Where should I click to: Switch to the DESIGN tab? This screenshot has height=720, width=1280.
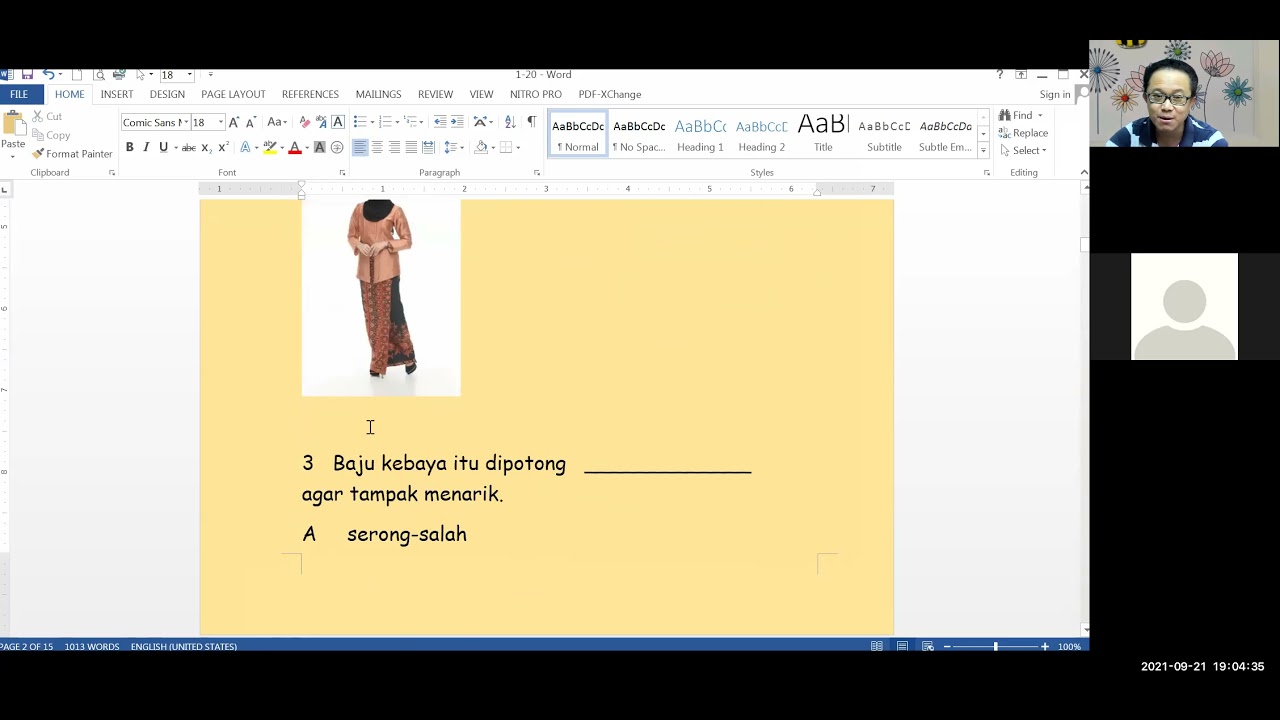[167, 94]
